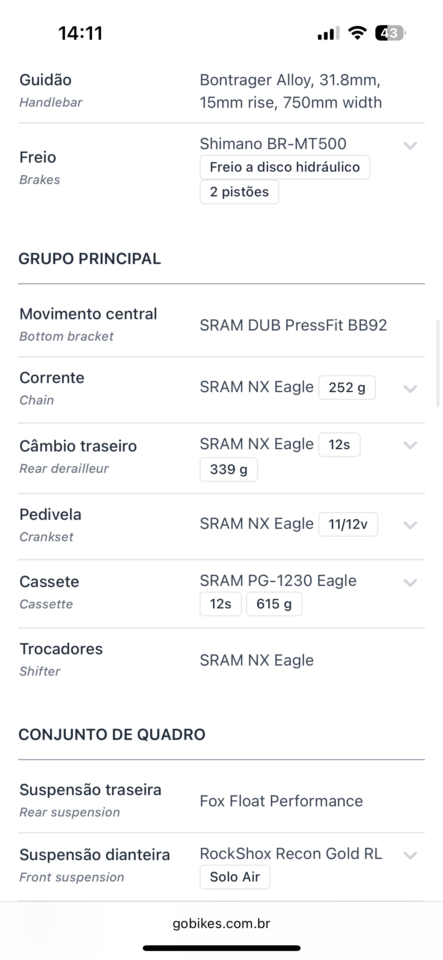Tap the cellular signal bars icon
443x960 pixels.
329,34
